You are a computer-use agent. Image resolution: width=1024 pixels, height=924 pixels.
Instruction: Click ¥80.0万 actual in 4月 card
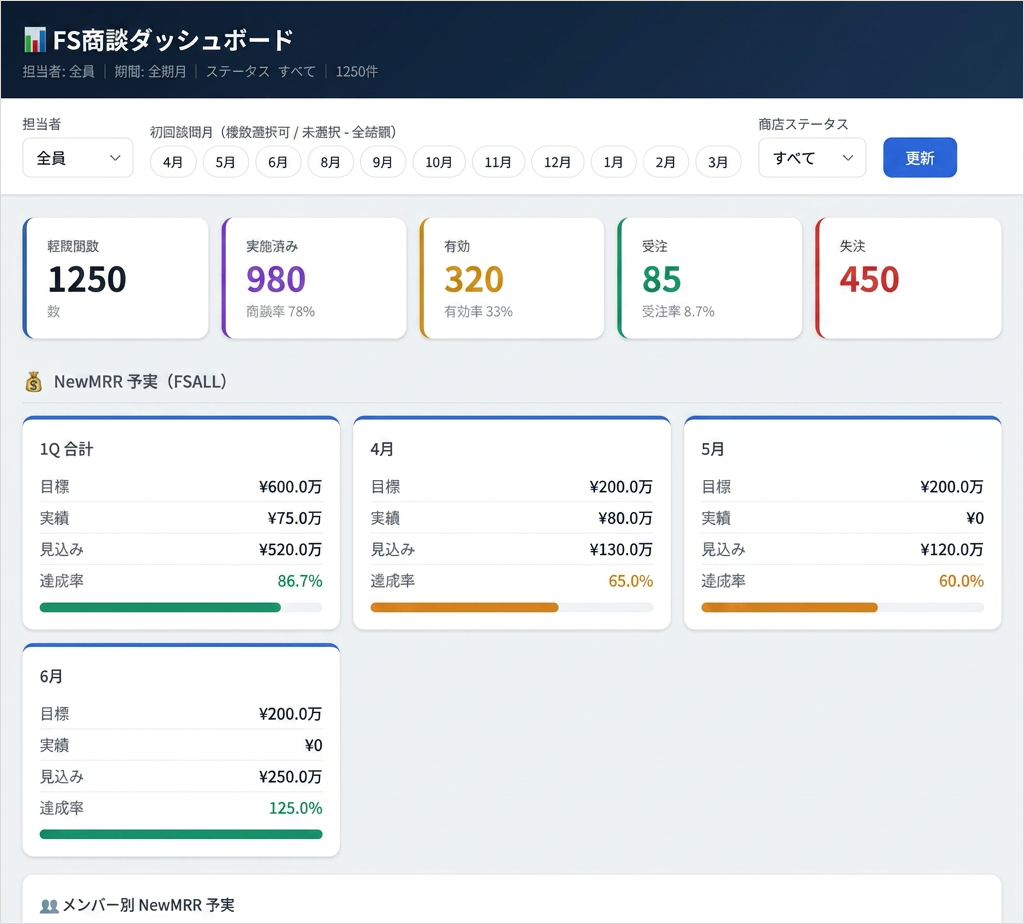(625, 518)
